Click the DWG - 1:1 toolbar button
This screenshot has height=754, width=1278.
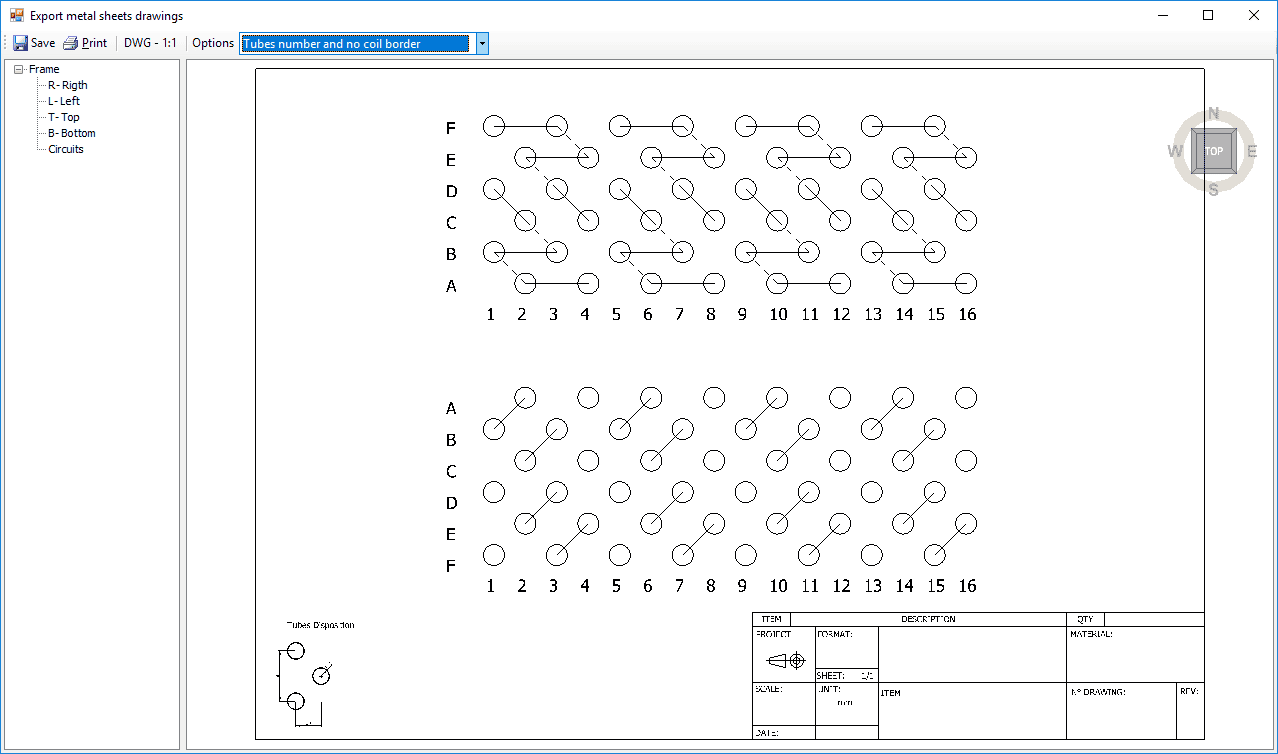[150, 43]
